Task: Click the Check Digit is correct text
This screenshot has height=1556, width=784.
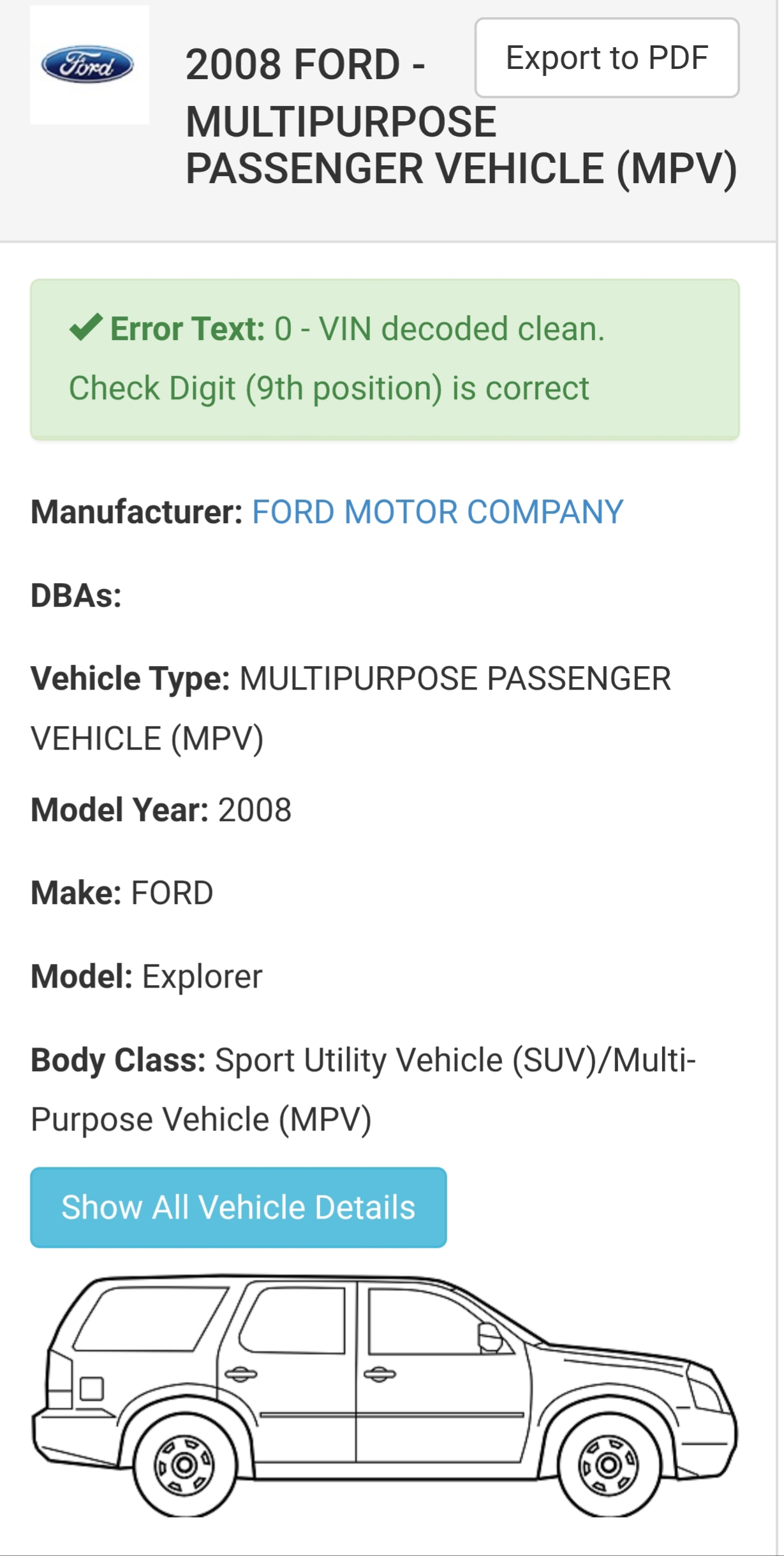Action: click(x=329, y=388)
